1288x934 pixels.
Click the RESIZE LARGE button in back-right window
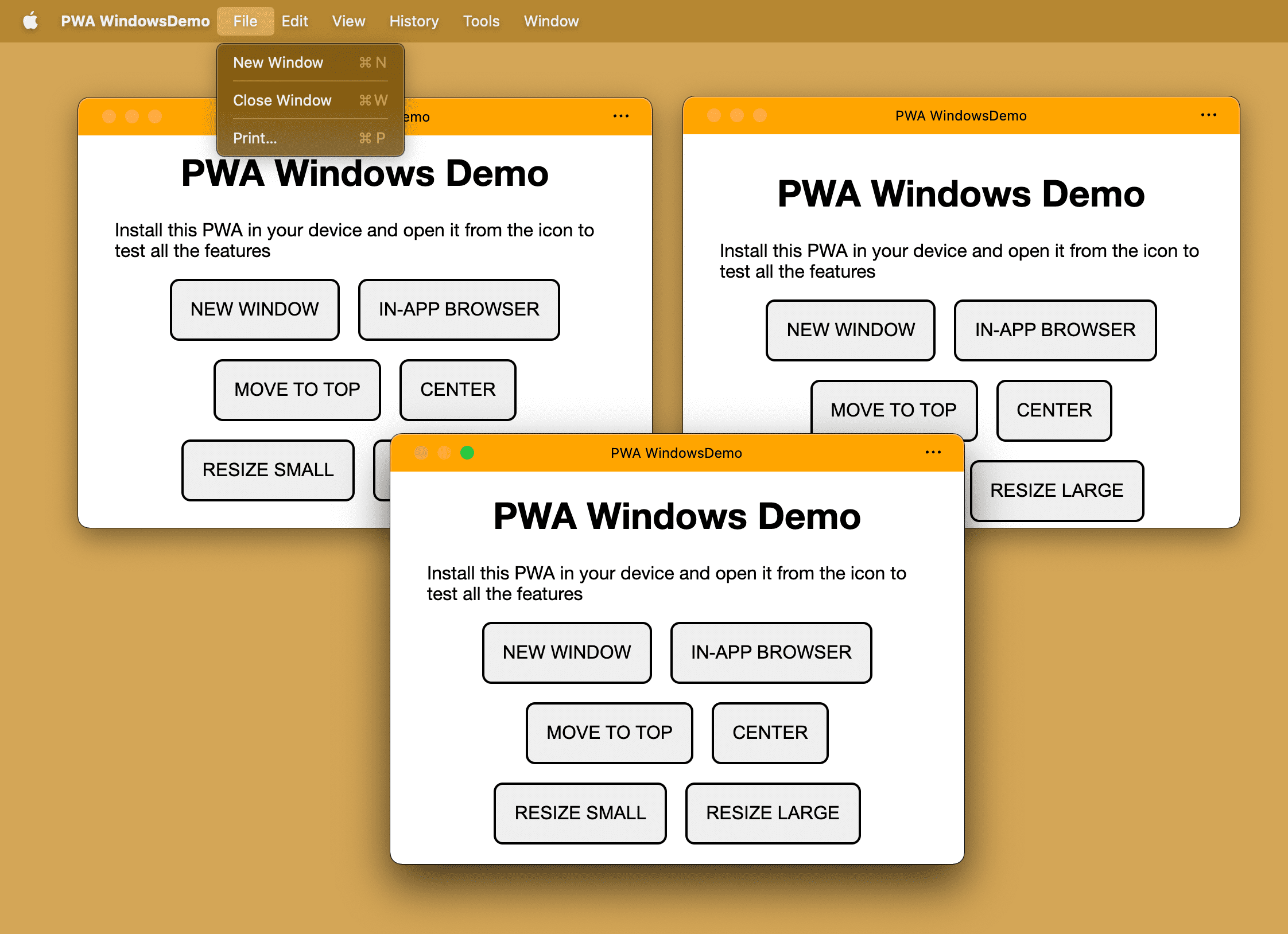click(1057, 489)
